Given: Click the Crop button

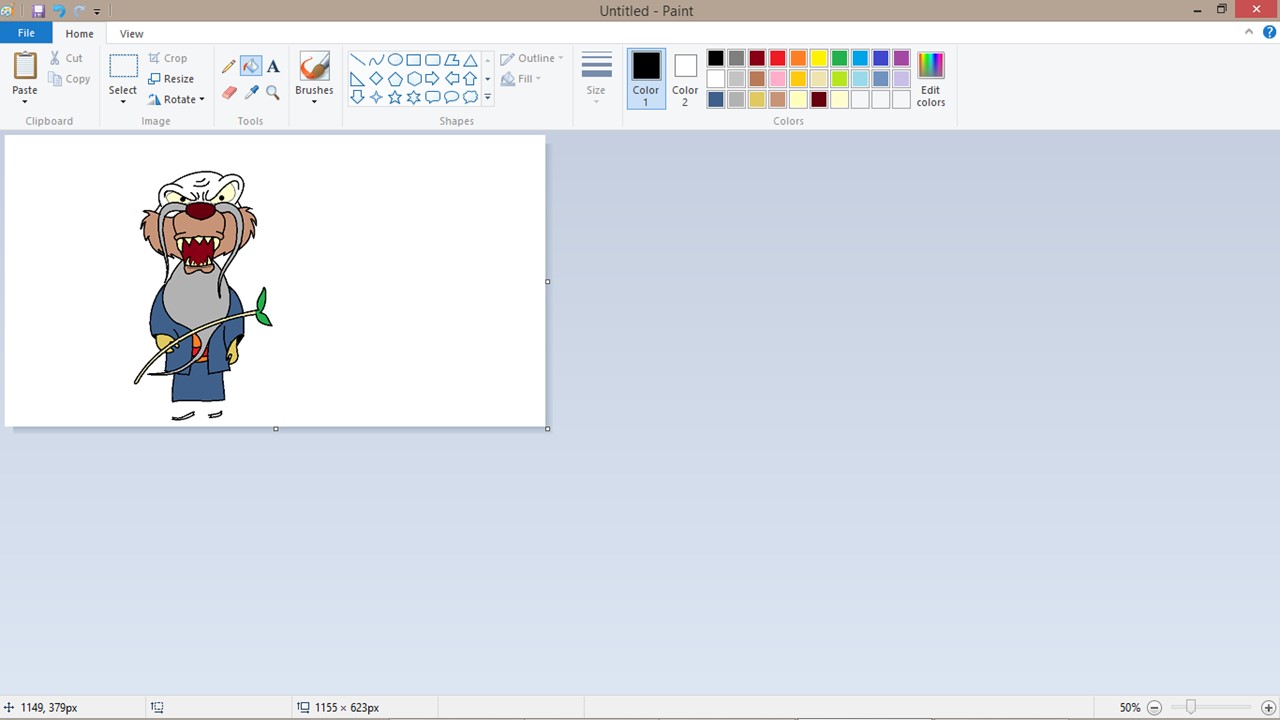Looking at the screenshot, I should coord(167,58).
